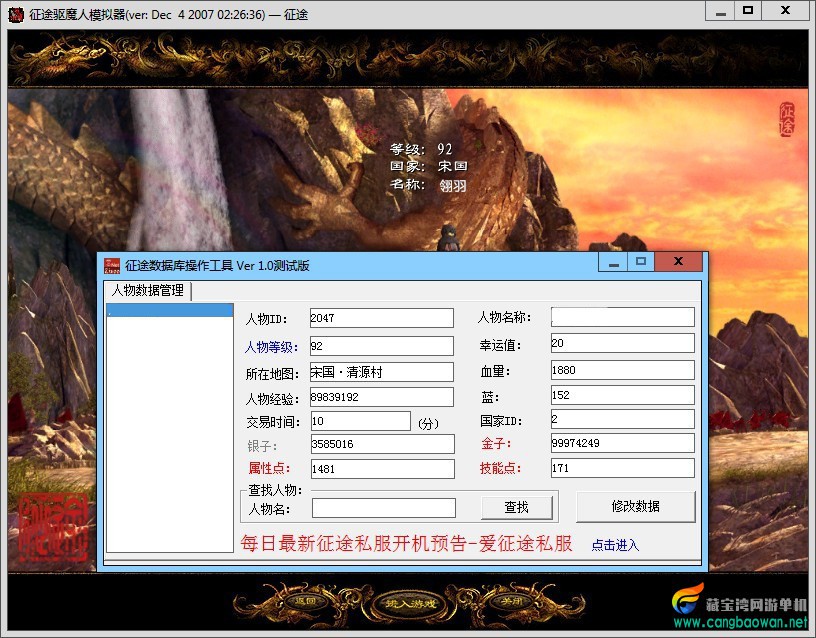The image size is (816, 638).
Task: Click the 金子 field showing 99974249
Action: 622,443
